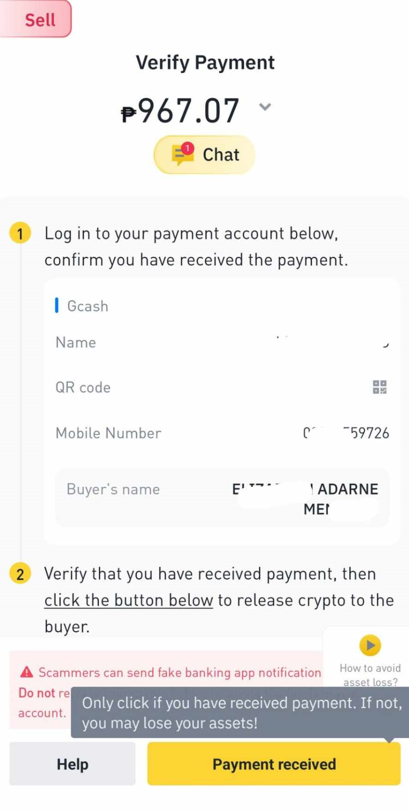The image size is (409, 811).
Task: Click the red warning triangle icon
Action: [x=26, y=672]
